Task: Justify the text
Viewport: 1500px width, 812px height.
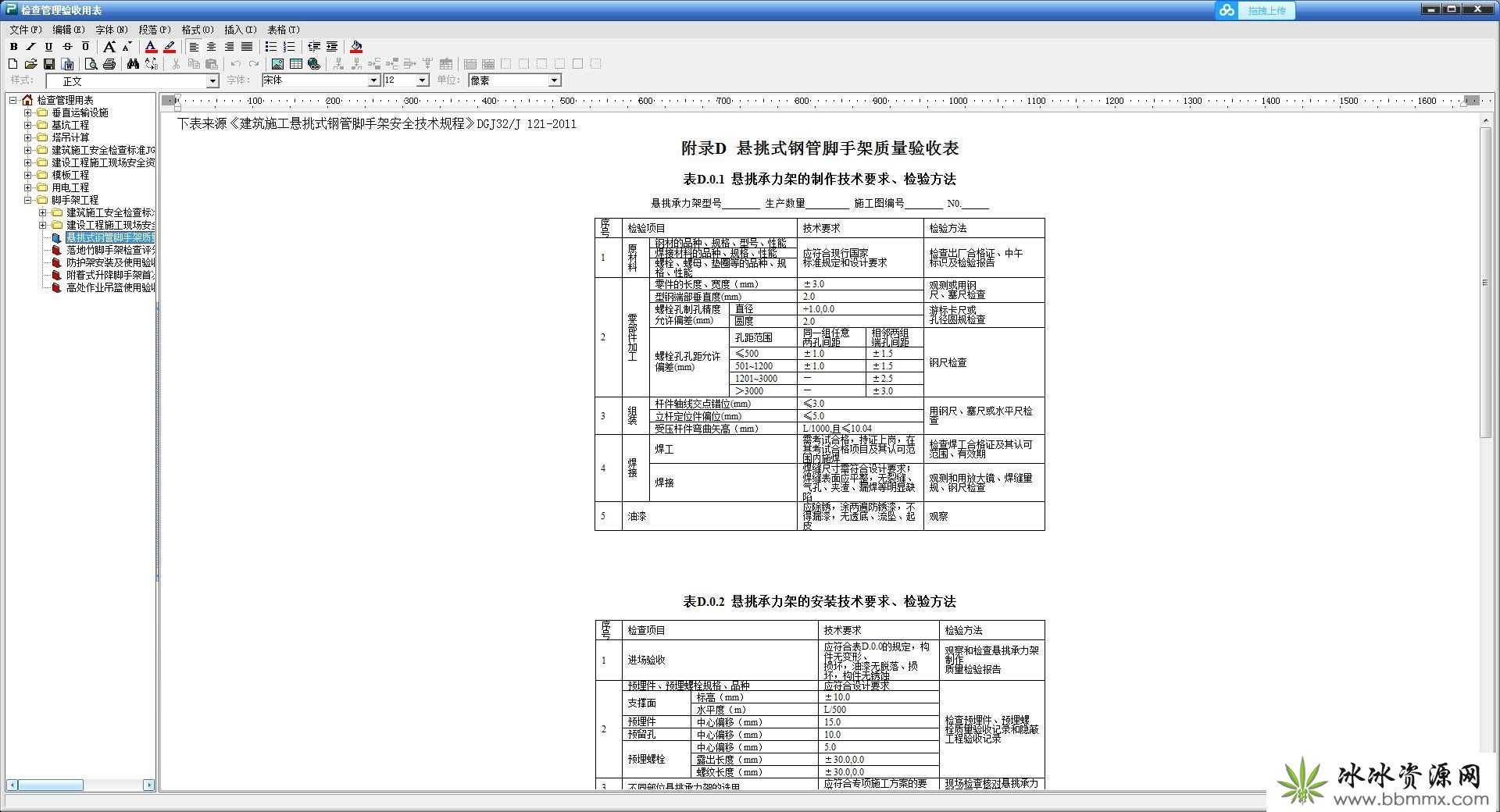Action: 247,47
